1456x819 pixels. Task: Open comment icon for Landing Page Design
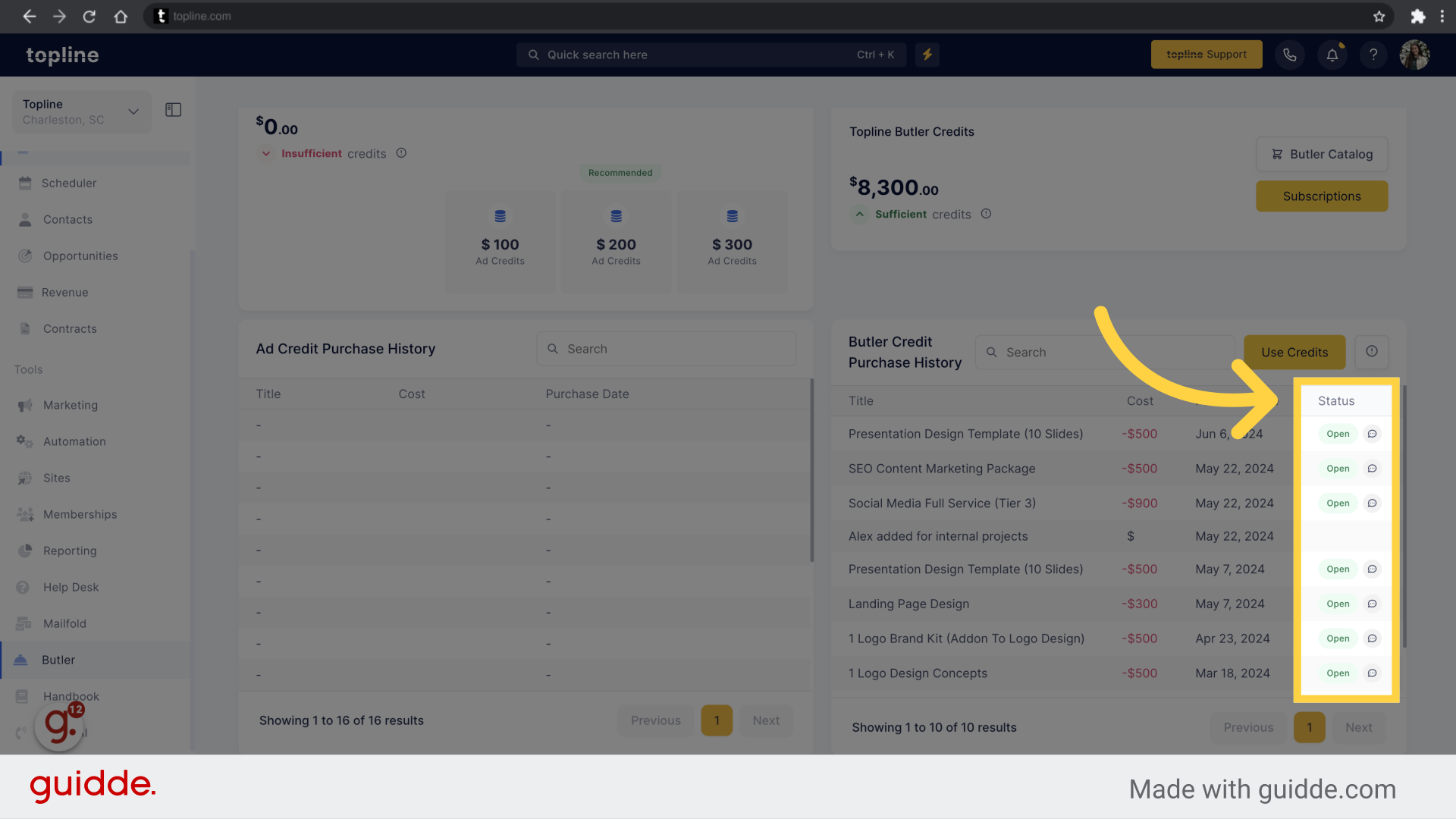(1372, 604)
